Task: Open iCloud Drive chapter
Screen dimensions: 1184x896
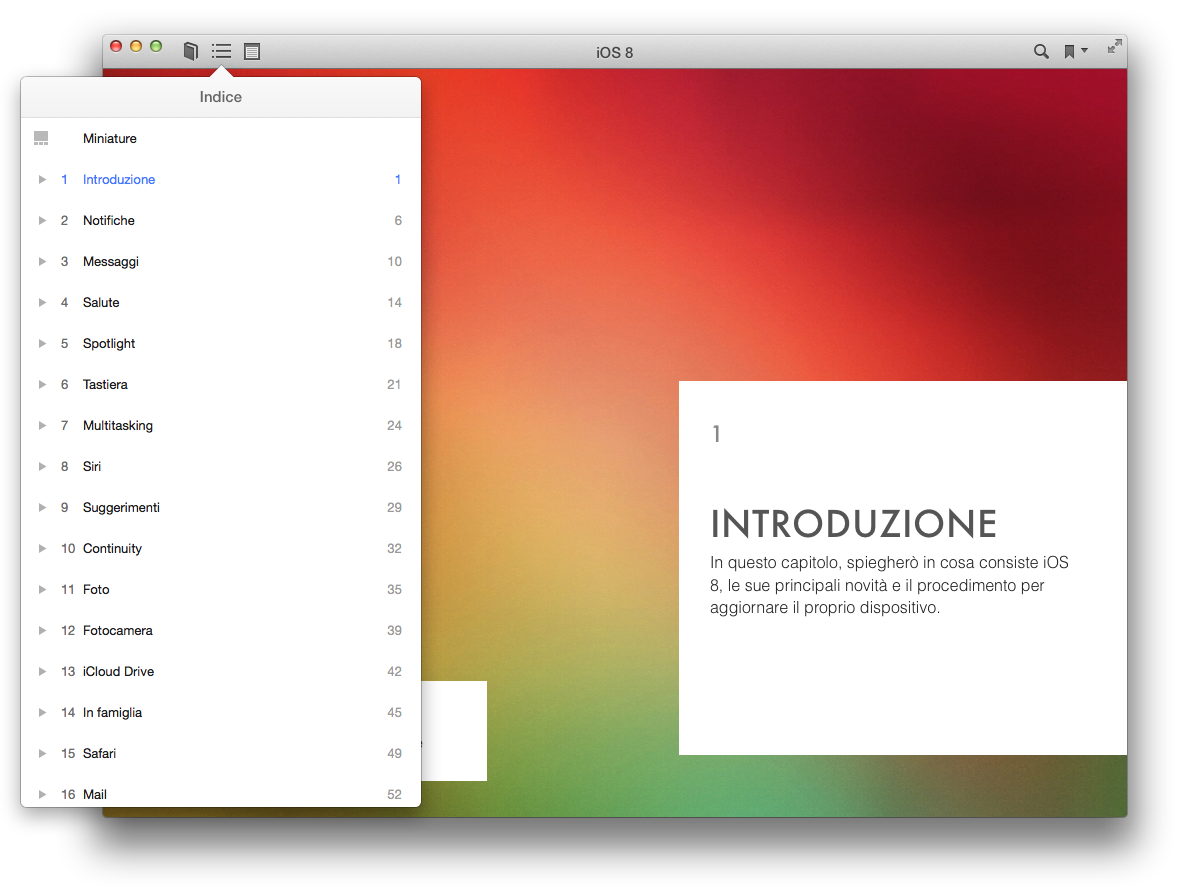Action: tap(119, 672)
